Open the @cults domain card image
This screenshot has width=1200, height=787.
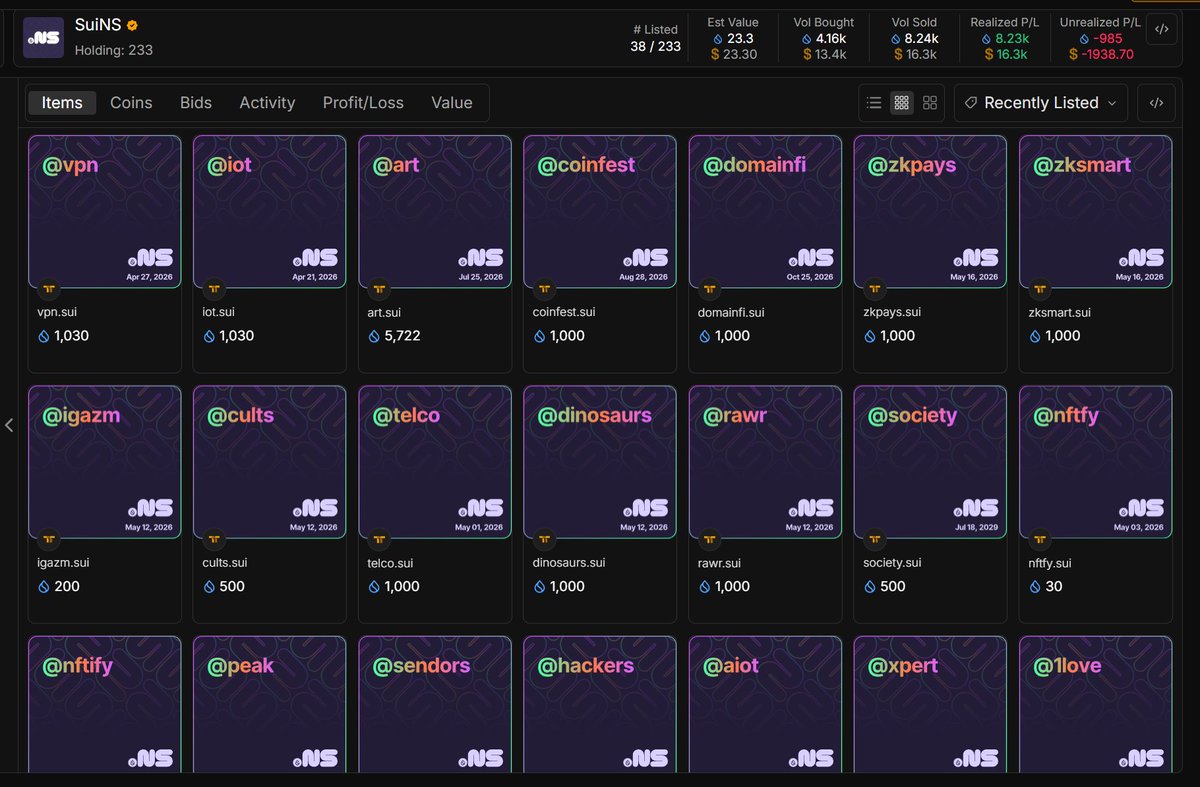click(x=270, y=462)
